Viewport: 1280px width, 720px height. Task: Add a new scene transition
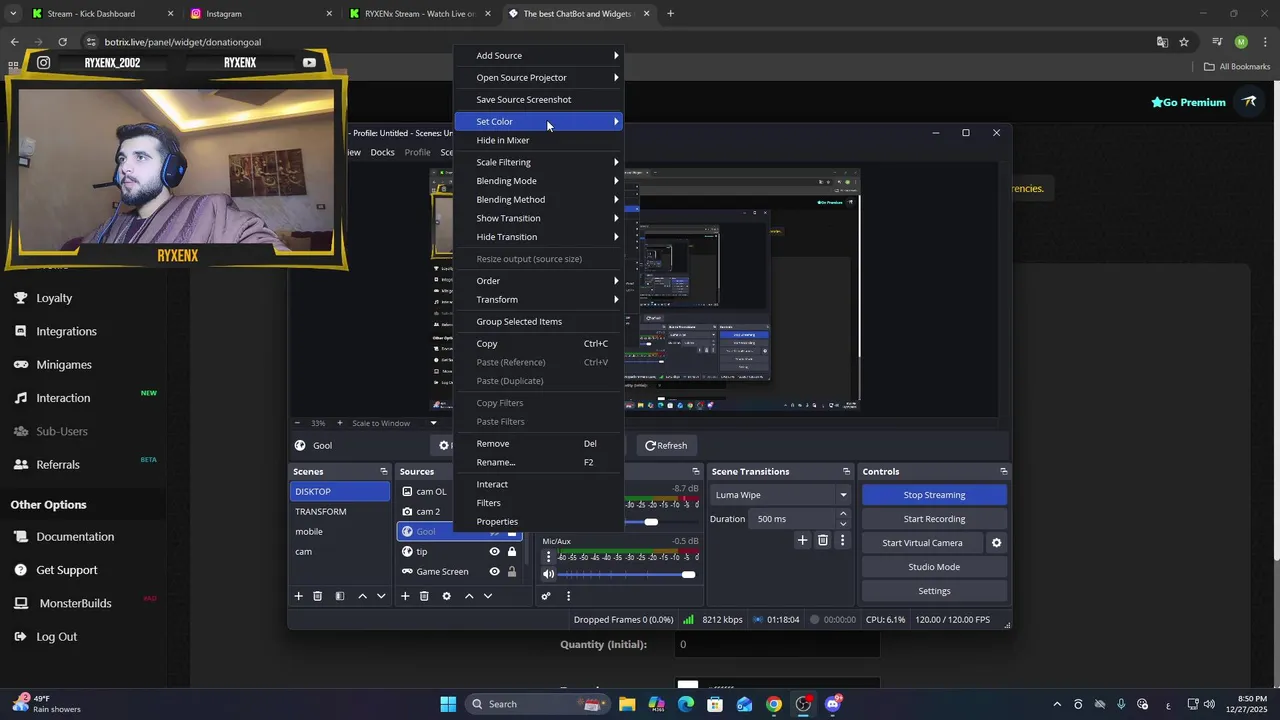point(802,540)
